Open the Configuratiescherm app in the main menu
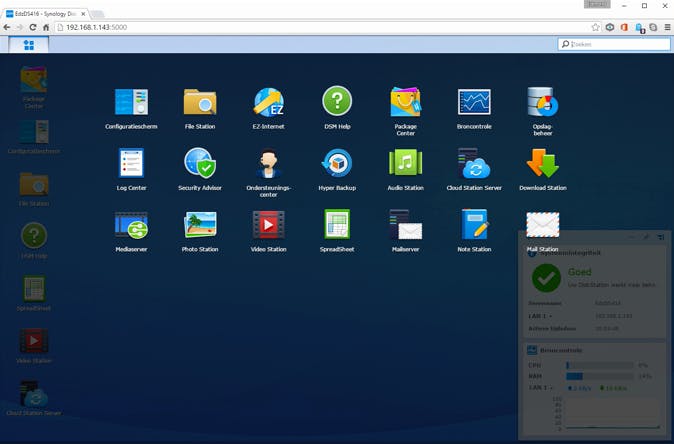Image resolution: width=674 pixels, height=444 pixels. [x=131, y=102]
